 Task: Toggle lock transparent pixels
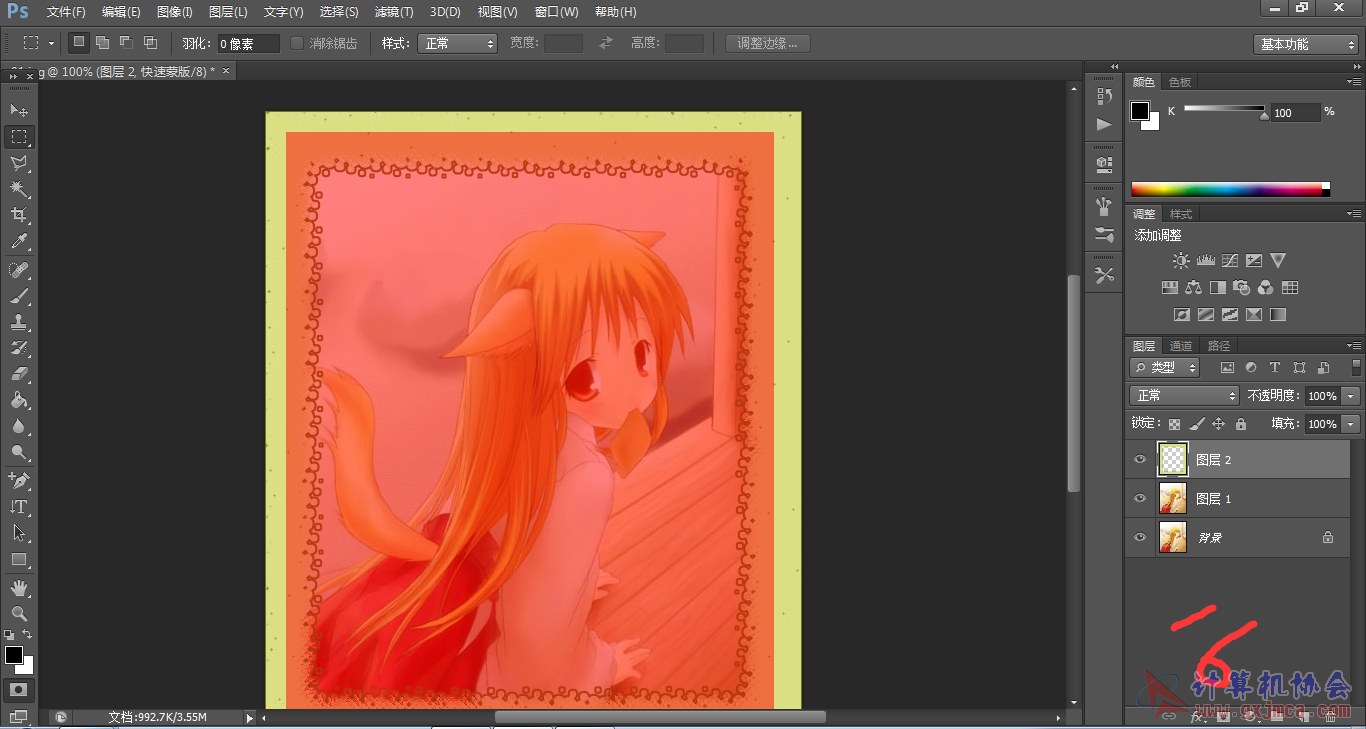click(x=1174, y=424)
